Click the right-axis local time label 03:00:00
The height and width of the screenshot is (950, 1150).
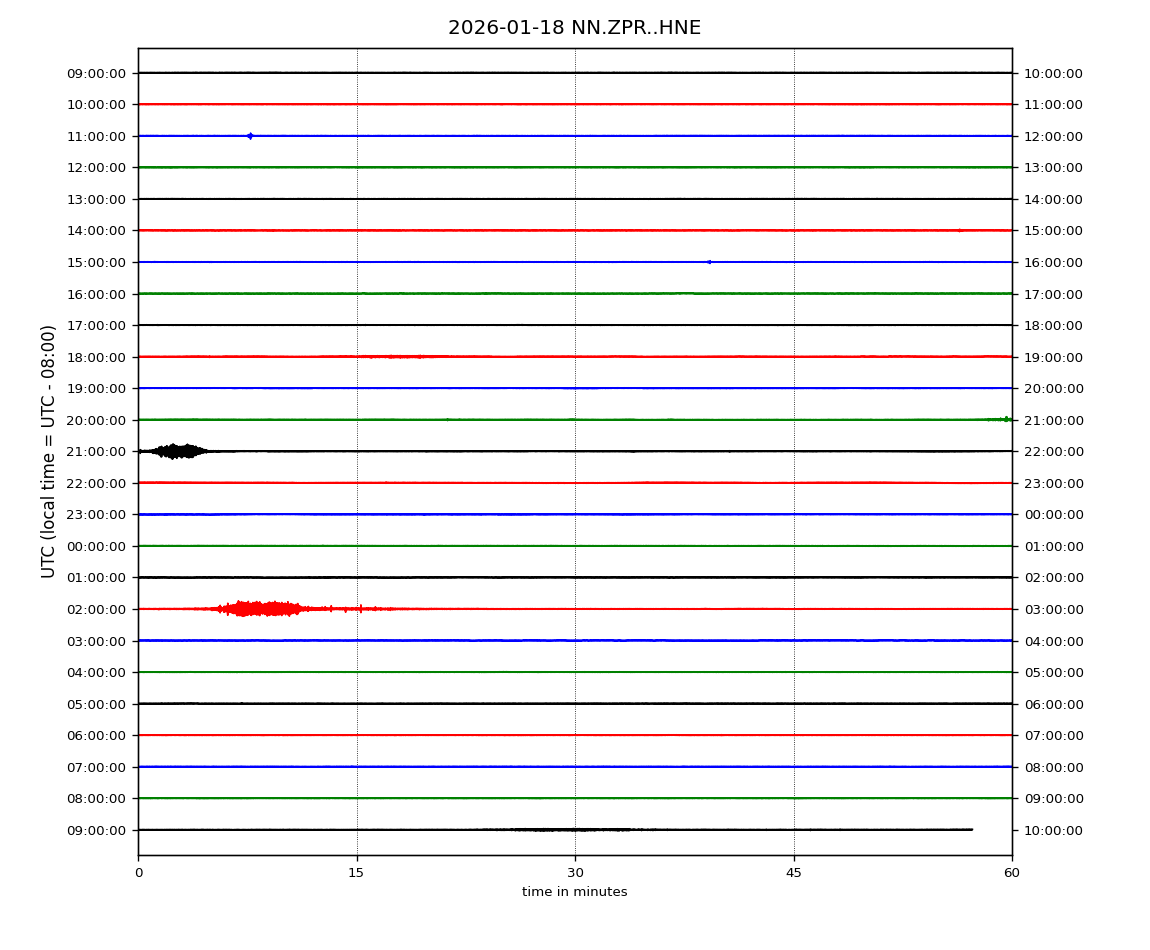[x=1053, y=609]
